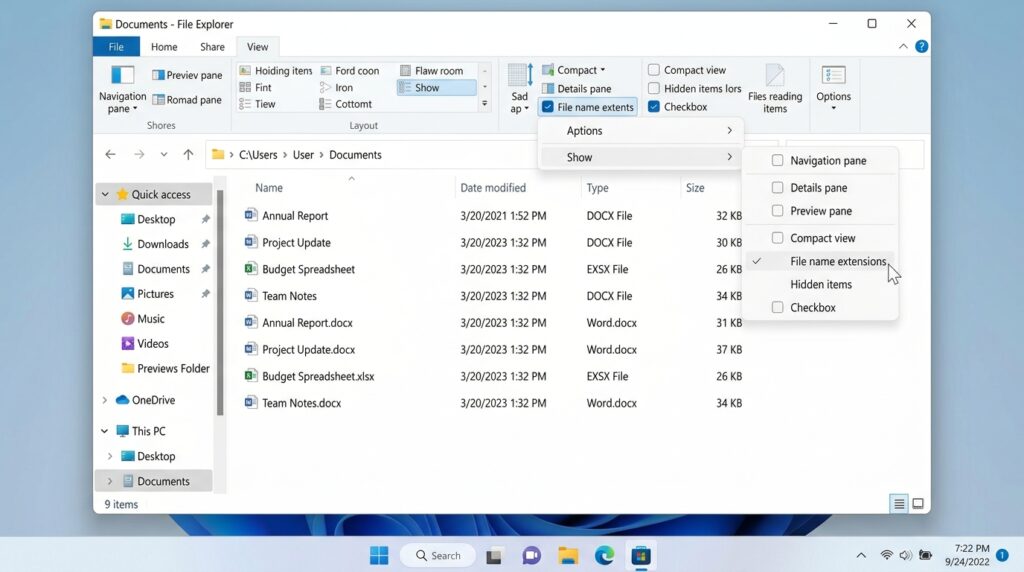Open Videos in navigation pane
The height and width of the screenshot is (572, 1024).
[153, 343]
